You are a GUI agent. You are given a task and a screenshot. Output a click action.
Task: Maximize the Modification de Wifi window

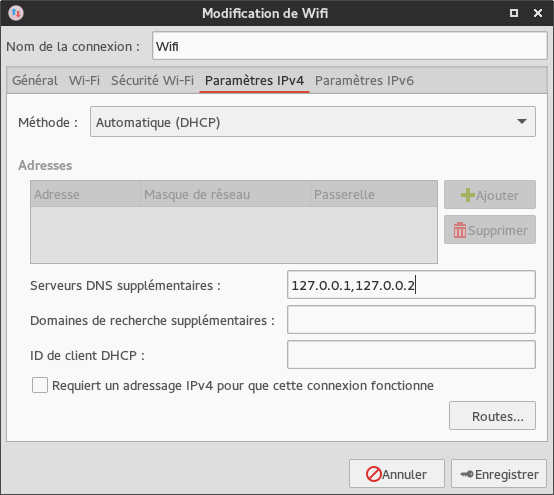coord(514,13)
